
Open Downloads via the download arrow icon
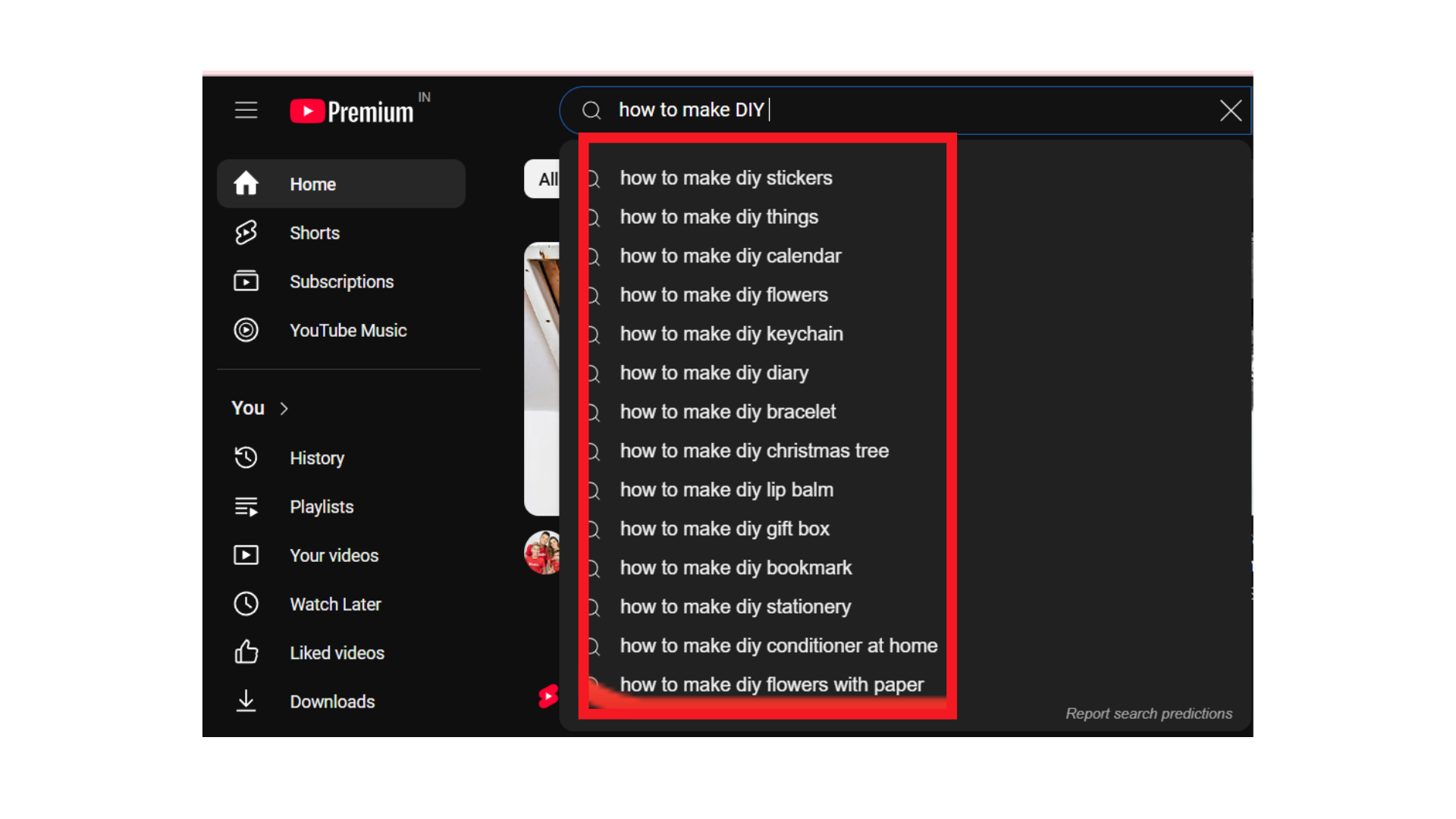(x=246, y=701)
